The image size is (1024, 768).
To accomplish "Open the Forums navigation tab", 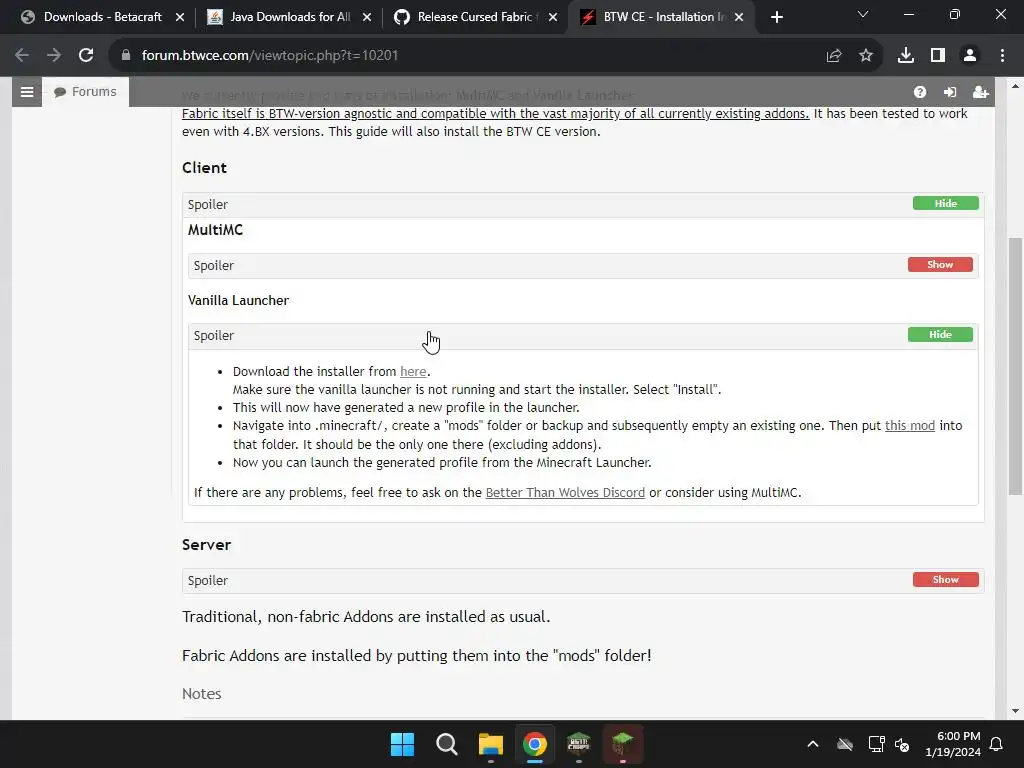I will pos(86,92).
